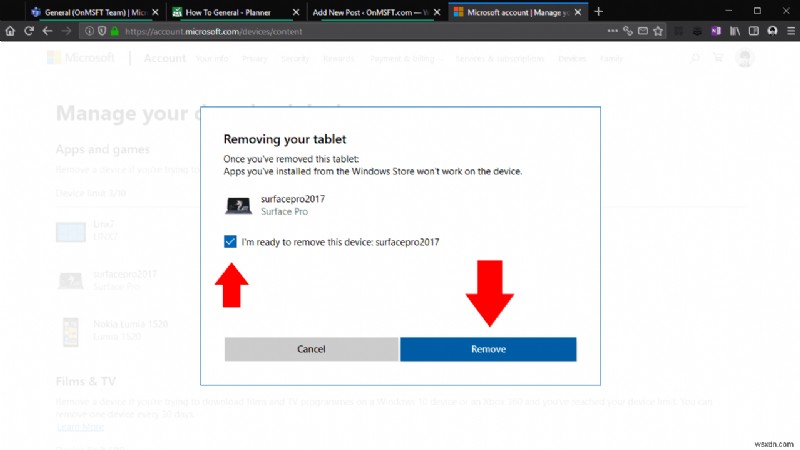Click the Learn More link under Films & TV
Image resolution: width=800 pixels, height=450 pixels.
[80, 427]
